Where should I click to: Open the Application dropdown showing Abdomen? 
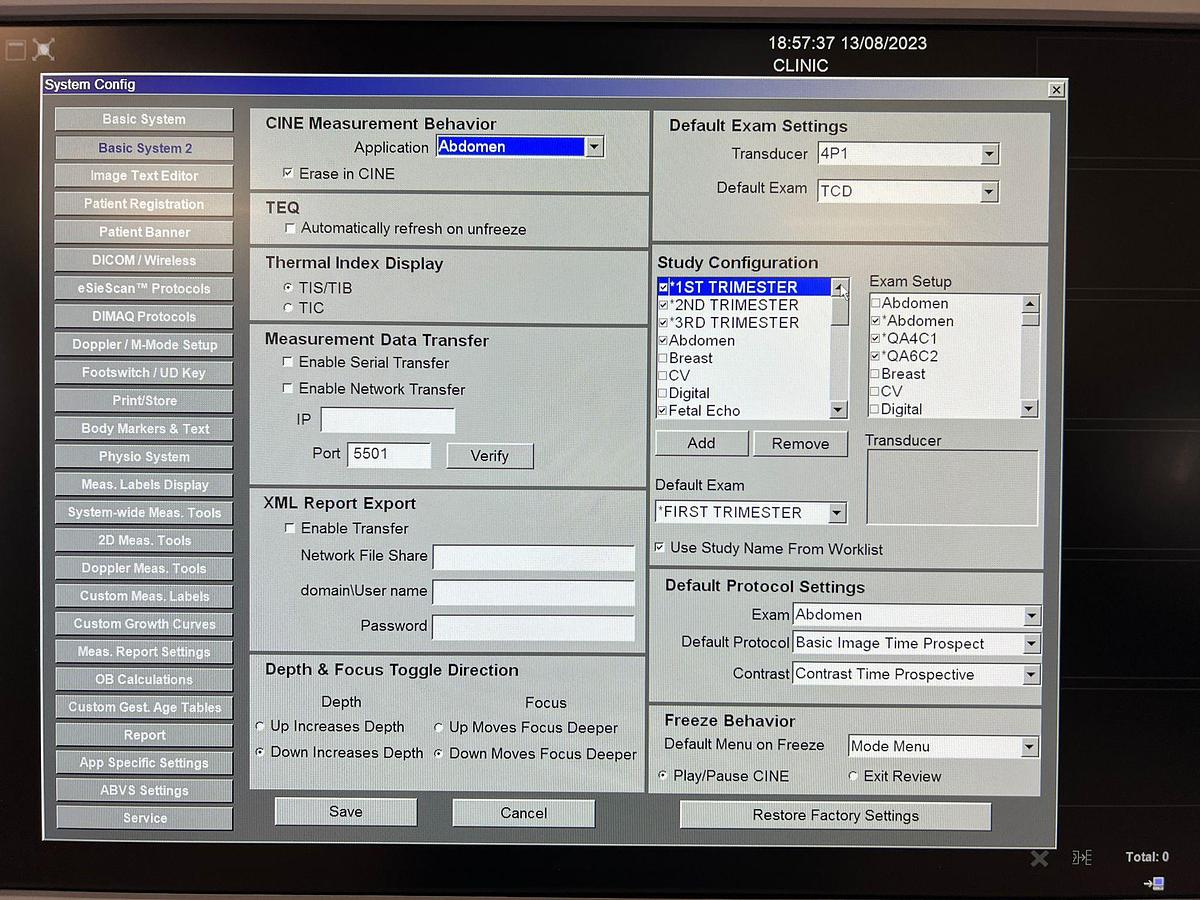(x=595, y=146)
